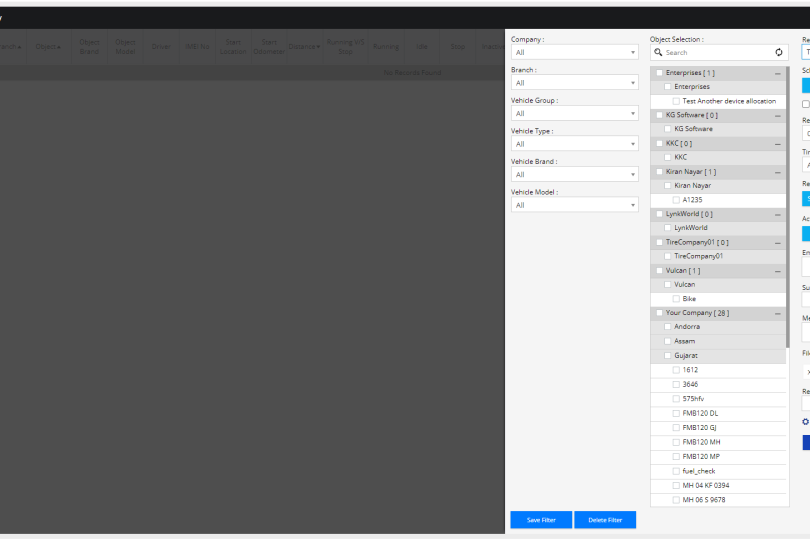The height and width of the screenshot is (540, 810).
Task: Enable the Gujarat branch checkbox
Action: [668, 356]
